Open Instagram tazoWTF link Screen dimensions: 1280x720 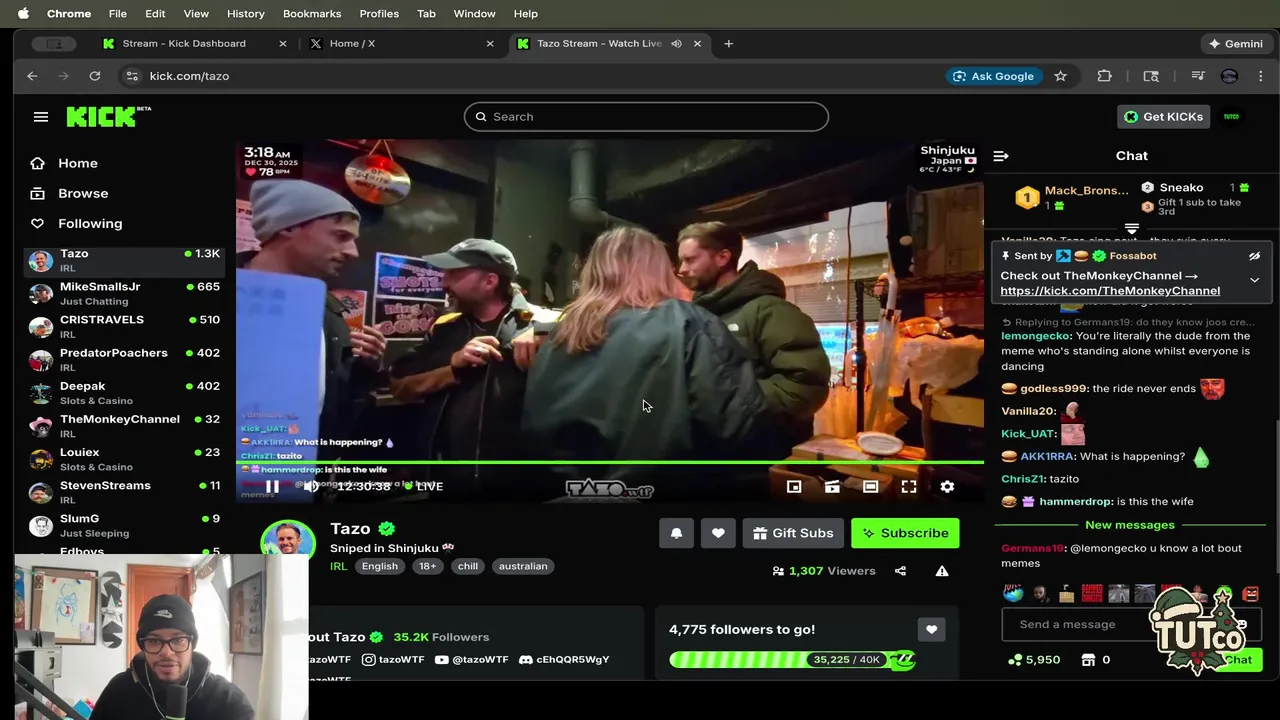(393, 660)
